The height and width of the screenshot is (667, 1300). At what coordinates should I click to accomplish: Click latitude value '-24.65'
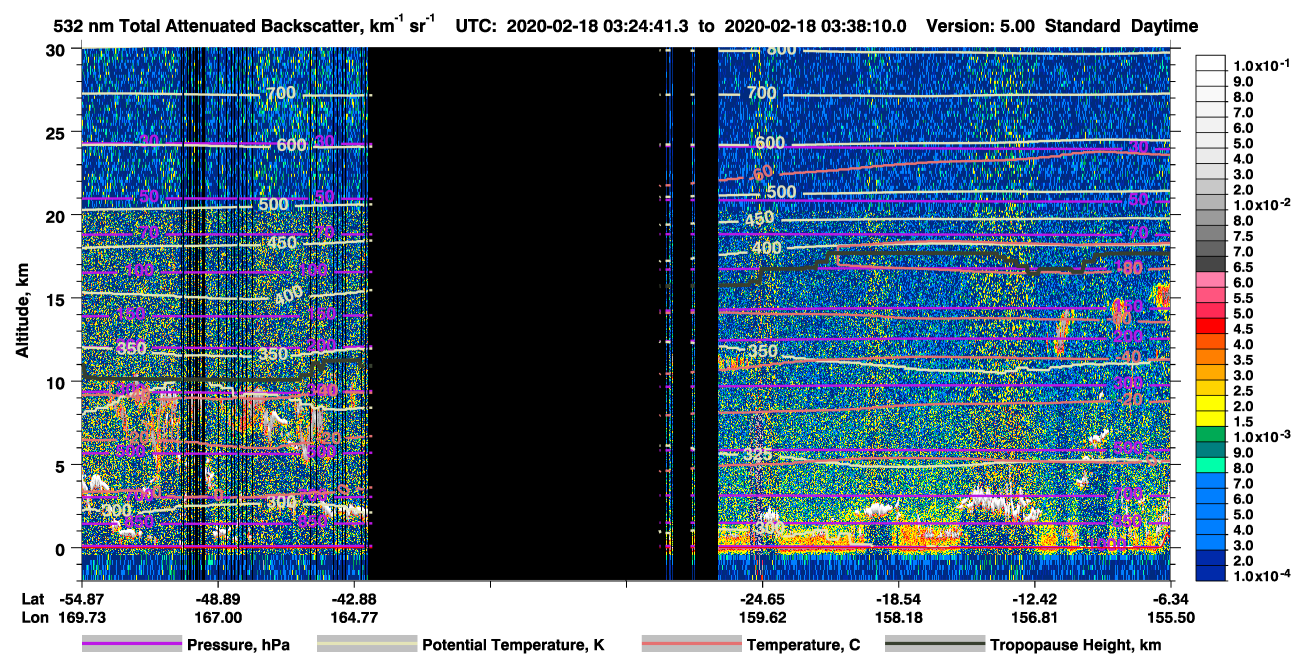click(x=763, y=598)
